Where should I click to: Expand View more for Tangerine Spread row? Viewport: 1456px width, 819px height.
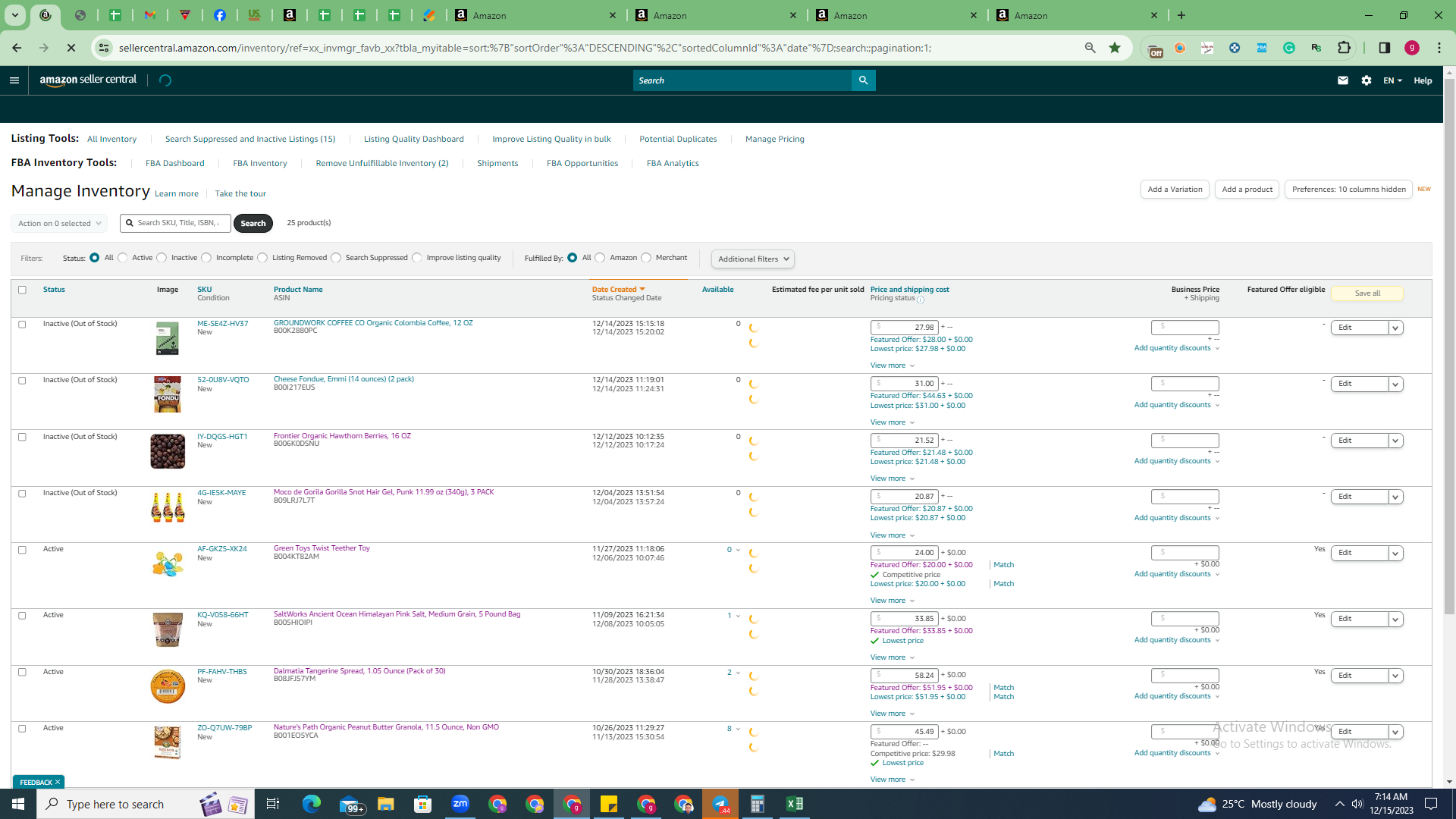pyautogui.click(x=893, y=714)
